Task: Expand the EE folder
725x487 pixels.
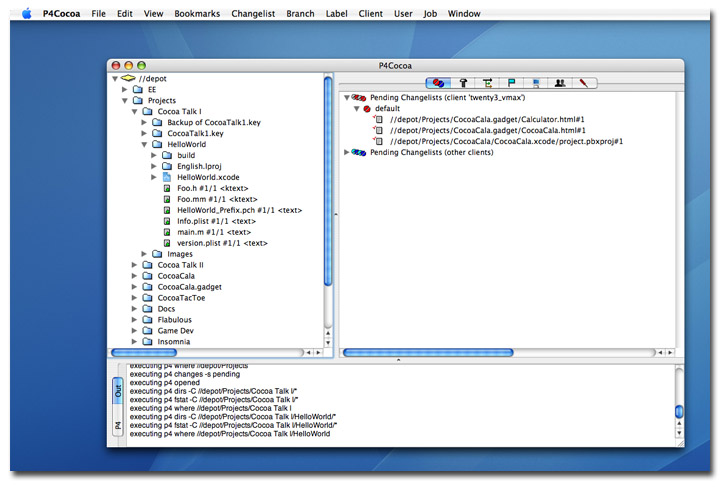Action: coord(124,90)
